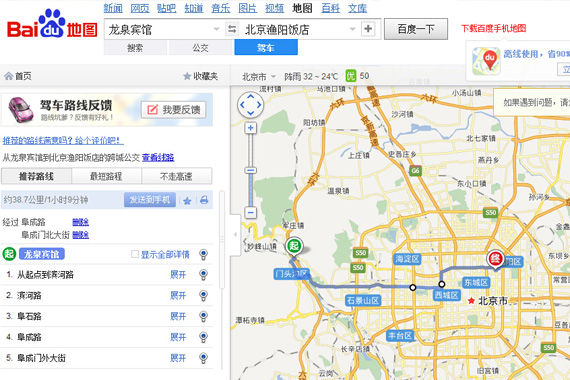
Task: Click the Baidu mobile map app icon
Action: 486,61
